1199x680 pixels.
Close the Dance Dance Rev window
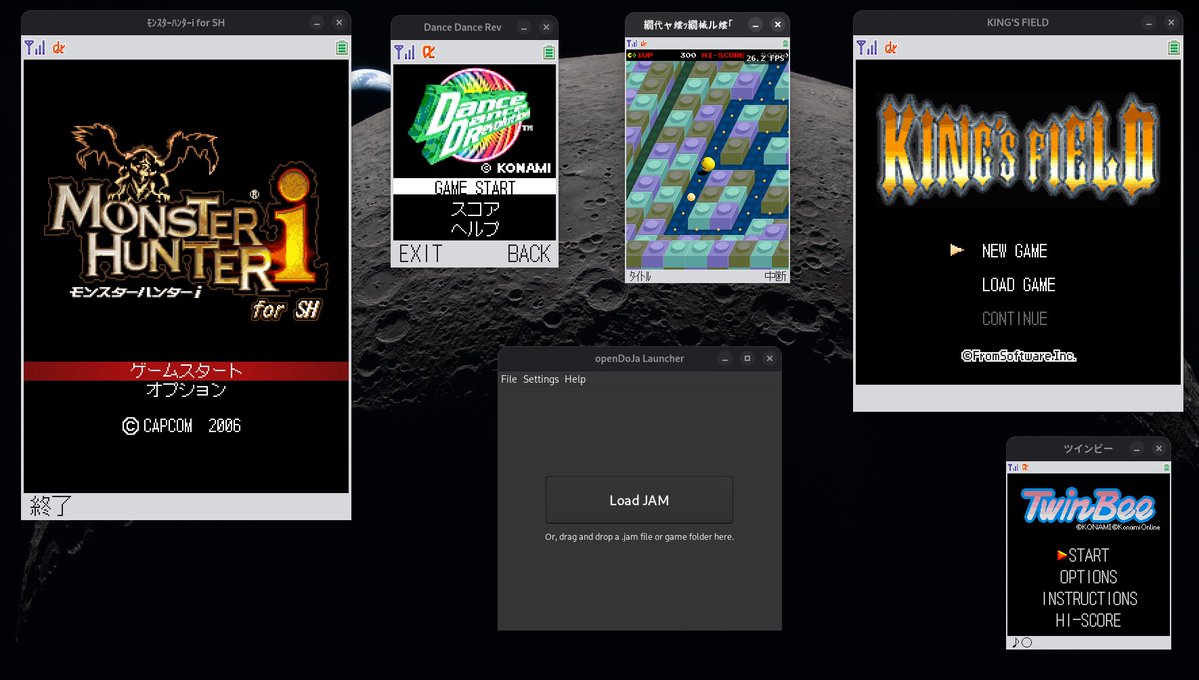tap(546, 28)
